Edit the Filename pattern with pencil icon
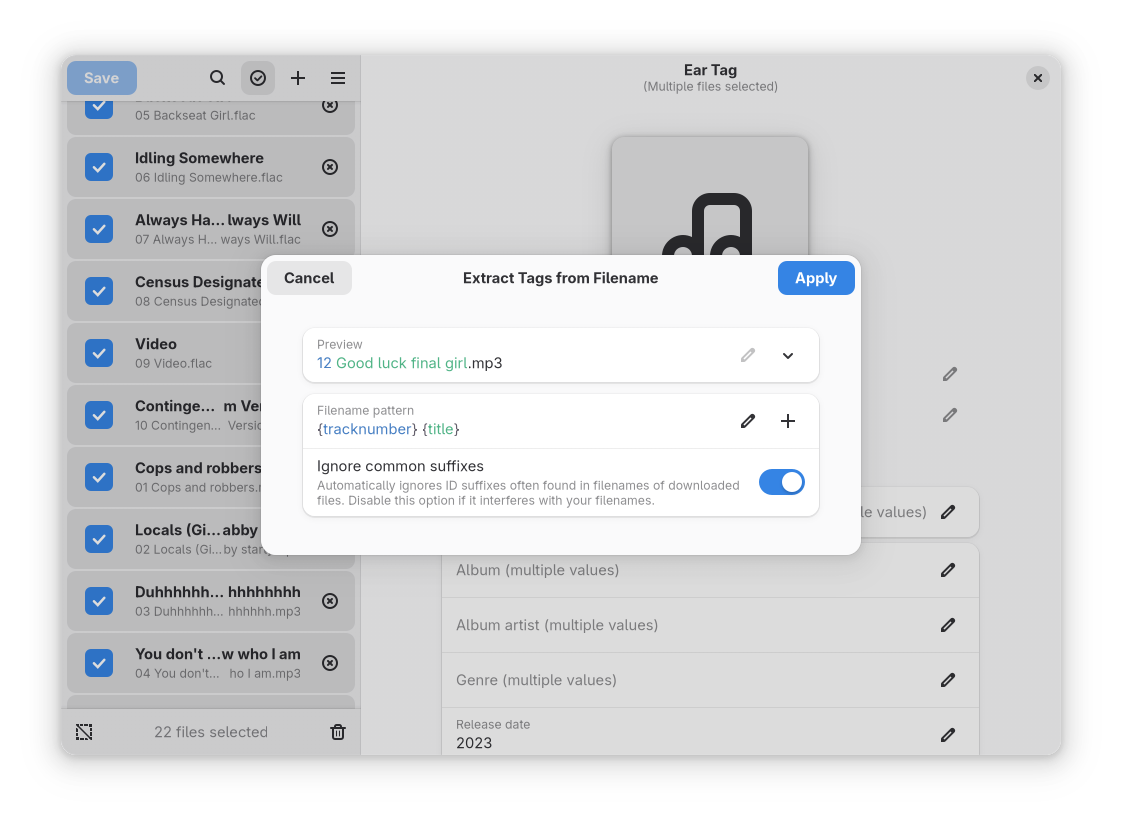The width and height of the screenshot is (1122, 822). [748, 421]
